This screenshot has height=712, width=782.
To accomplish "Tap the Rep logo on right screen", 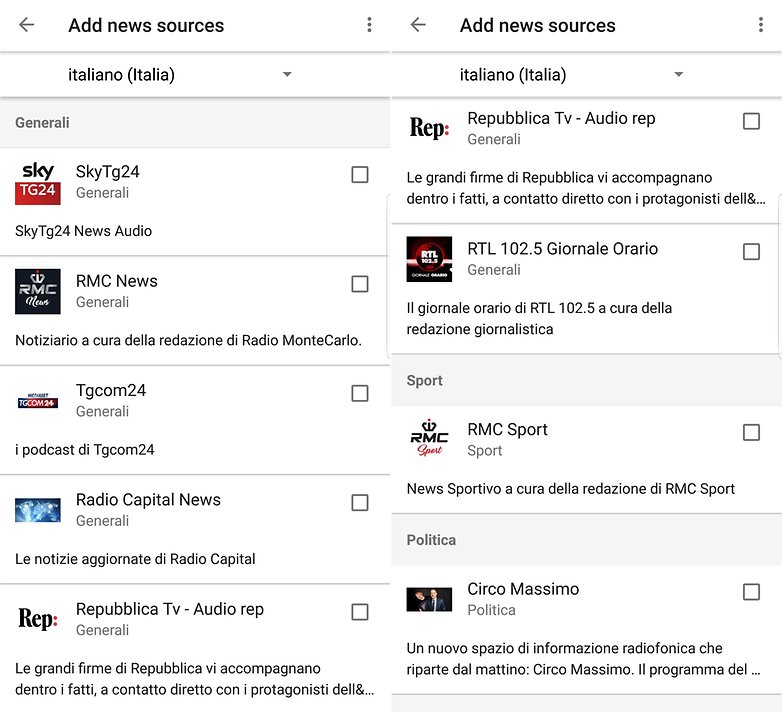I will coord(429,128).
